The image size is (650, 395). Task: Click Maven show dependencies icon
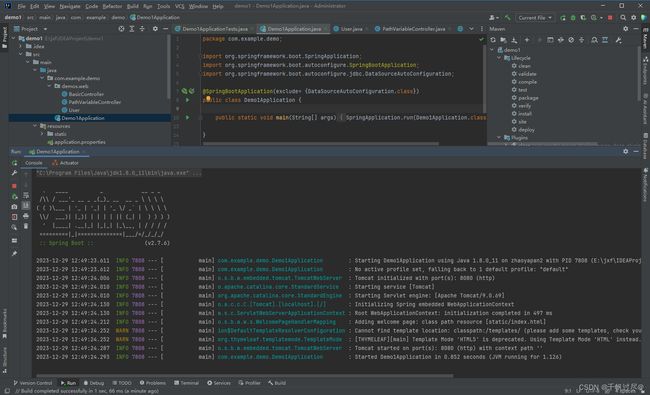click(594, 40)
